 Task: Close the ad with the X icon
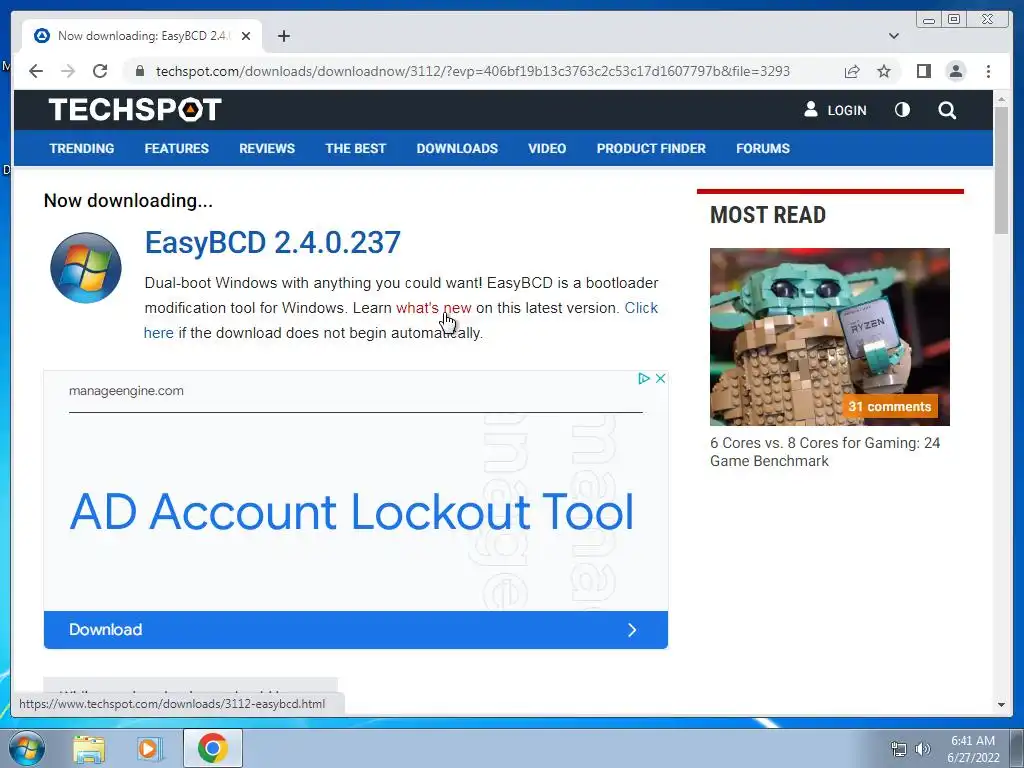tap(660, 378)
